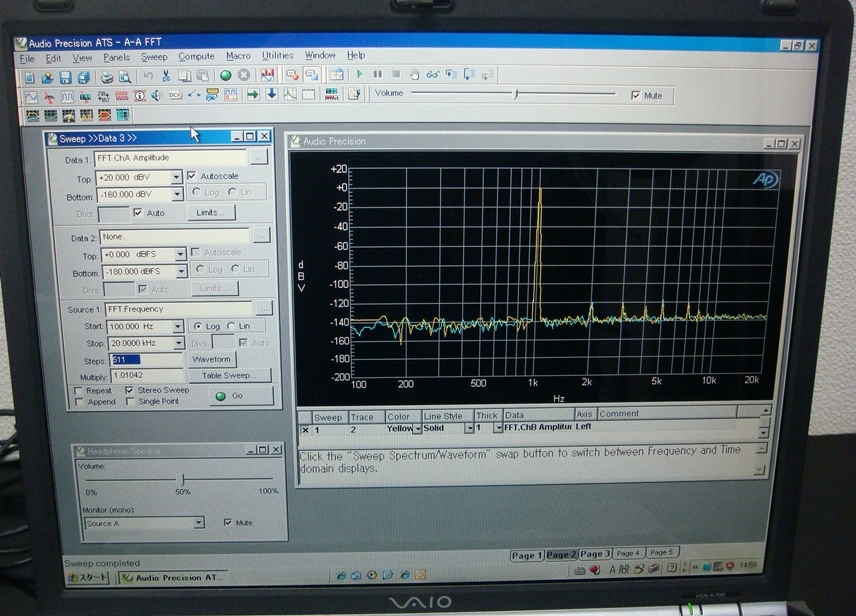
Task: Click the Open file toolbar icon
Action: (x=47, y=77)
